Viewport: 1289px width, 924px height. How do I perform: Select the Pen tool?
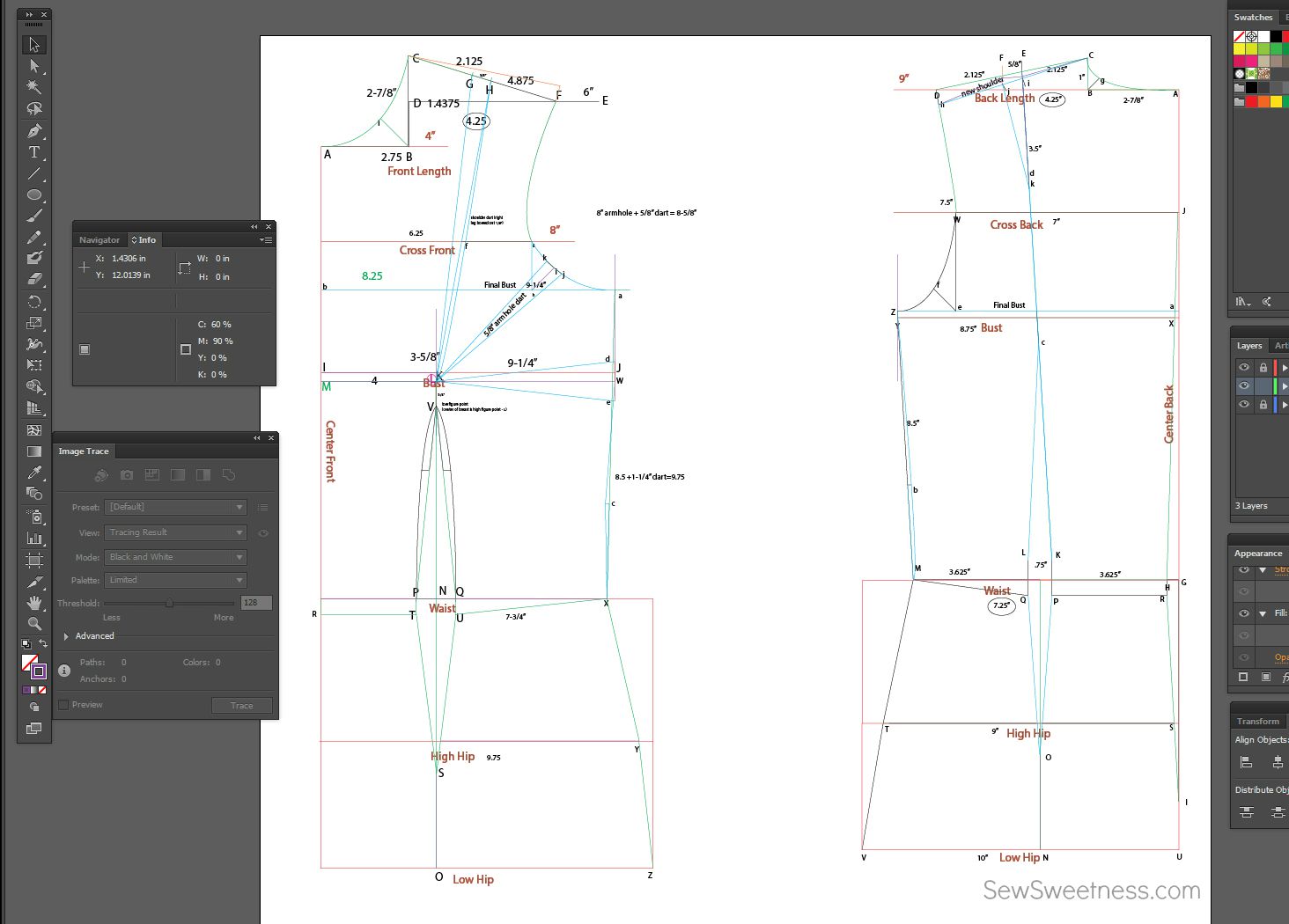point(34,131)
